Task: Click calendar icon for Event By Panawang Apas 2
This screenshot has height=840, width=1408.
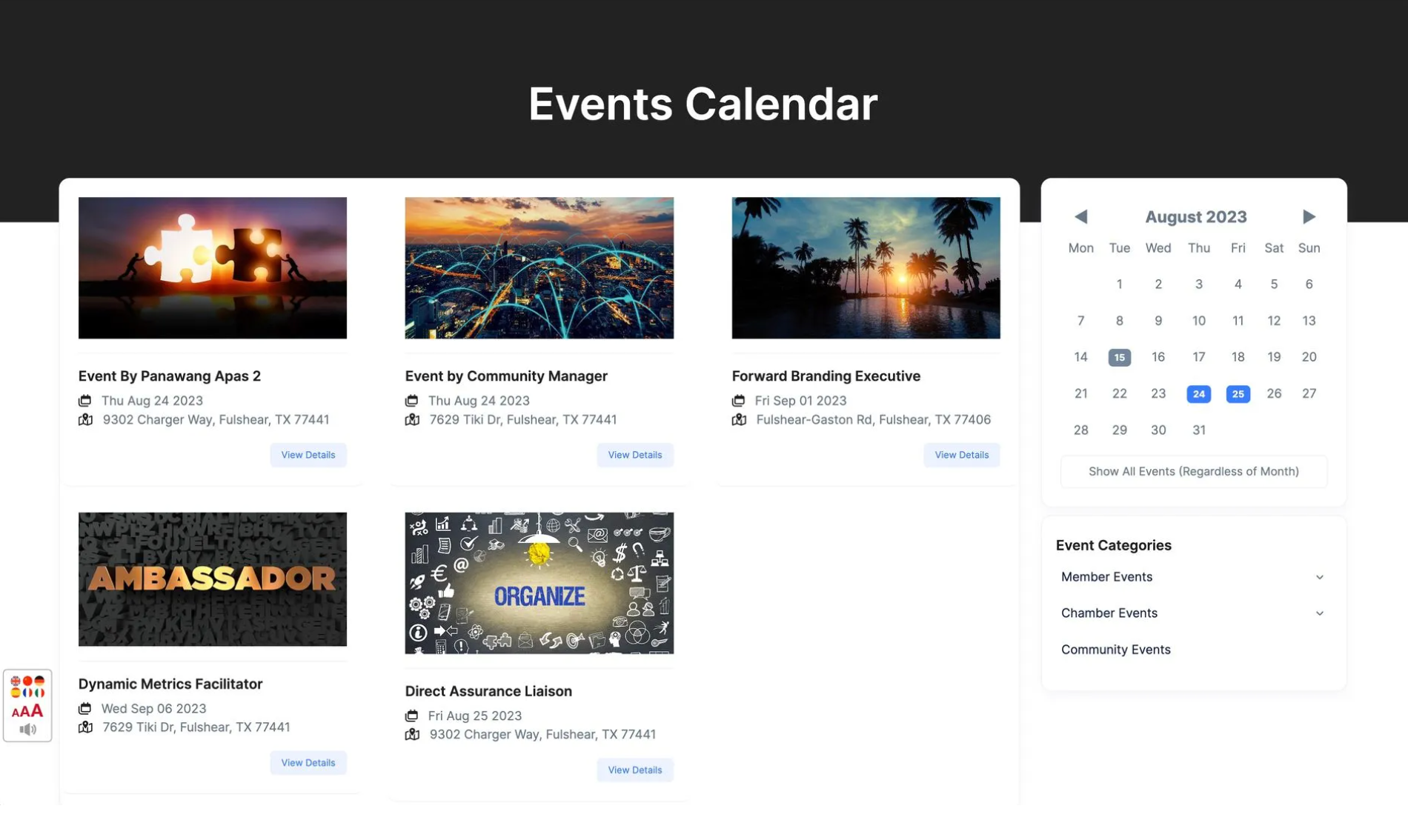Action: (x=85, y=401)
